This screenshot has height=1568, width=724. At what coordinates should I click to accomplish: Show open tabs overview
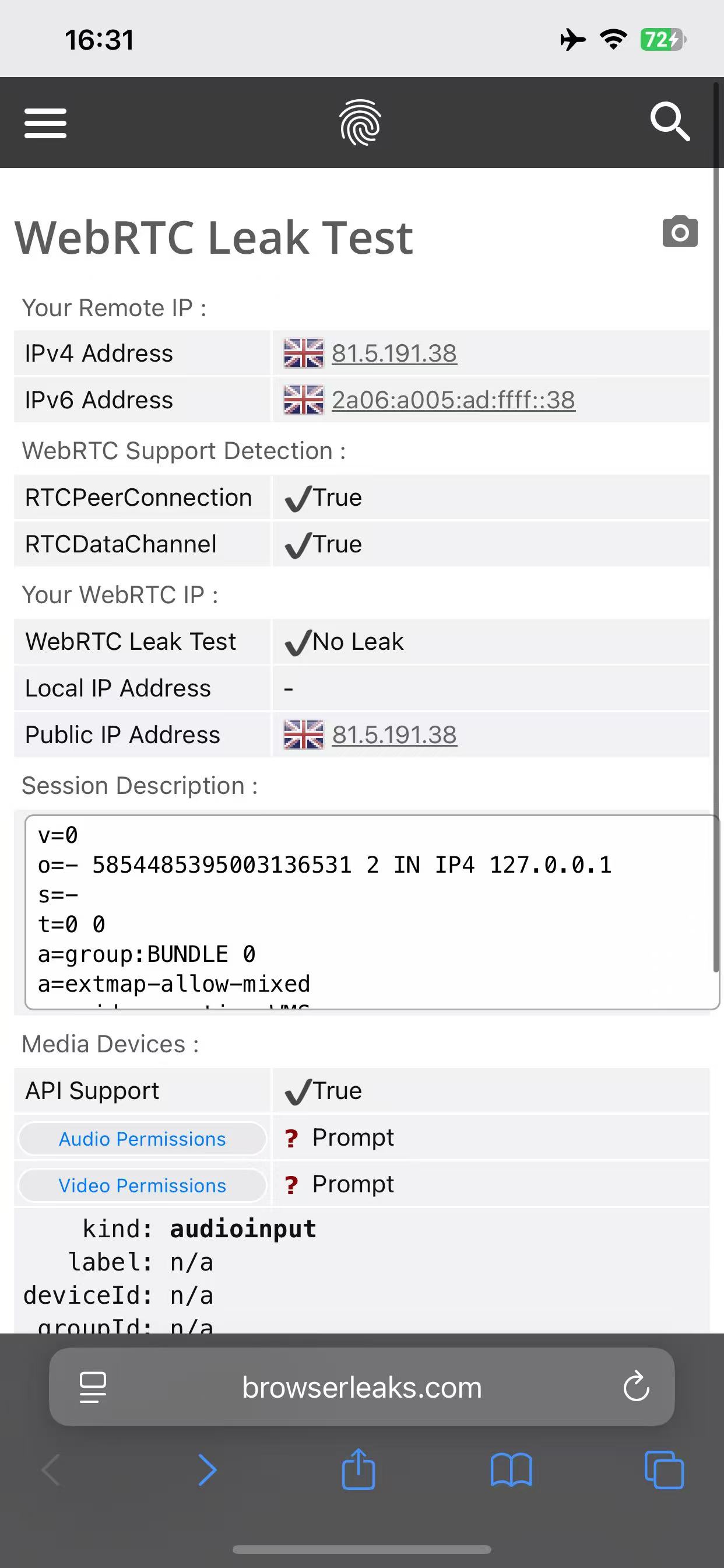coord(664,1470)
